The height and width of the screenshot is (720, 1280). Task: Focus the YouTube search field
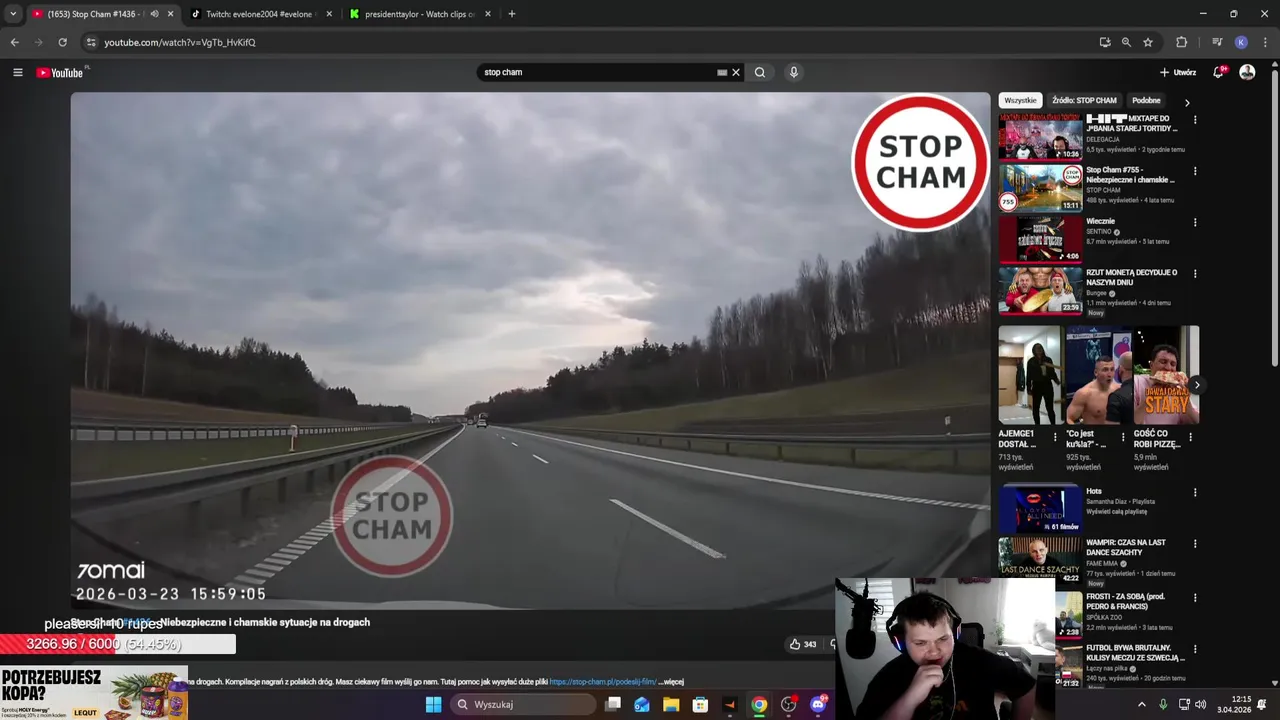[x=595, y=72]
